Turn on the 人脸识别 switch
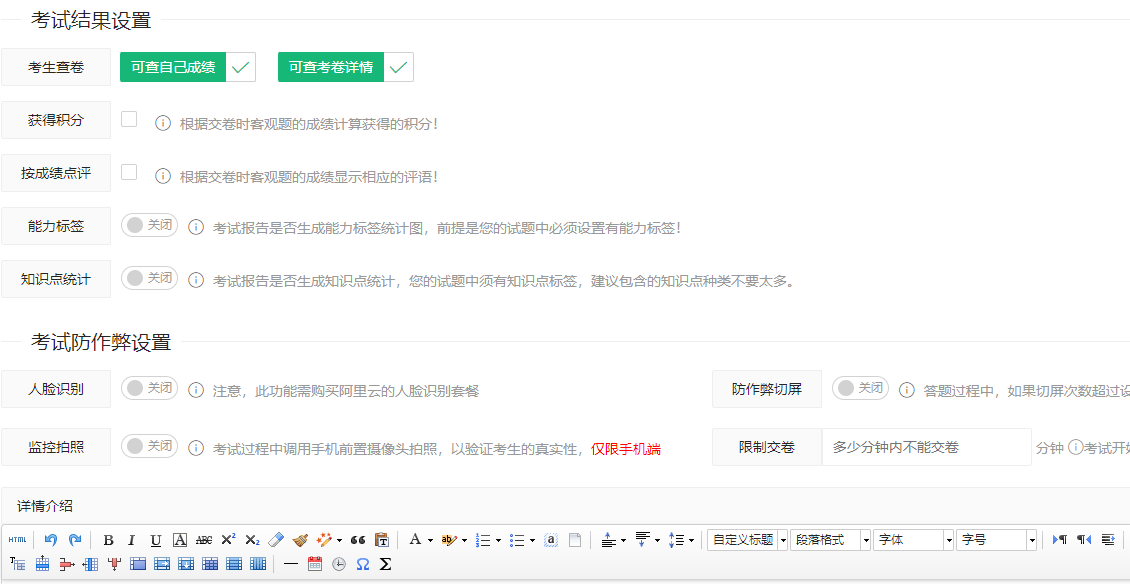The height and width of the screenshot is (584, 1130). pyautogui.click(x=149, y=388)
